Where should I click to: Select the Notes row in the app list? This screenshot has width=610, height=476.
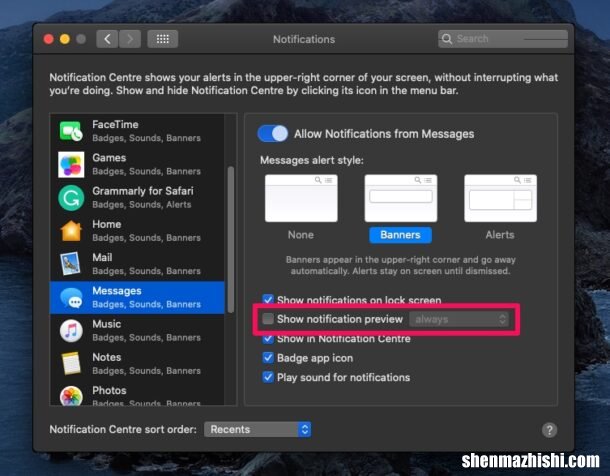137,364
